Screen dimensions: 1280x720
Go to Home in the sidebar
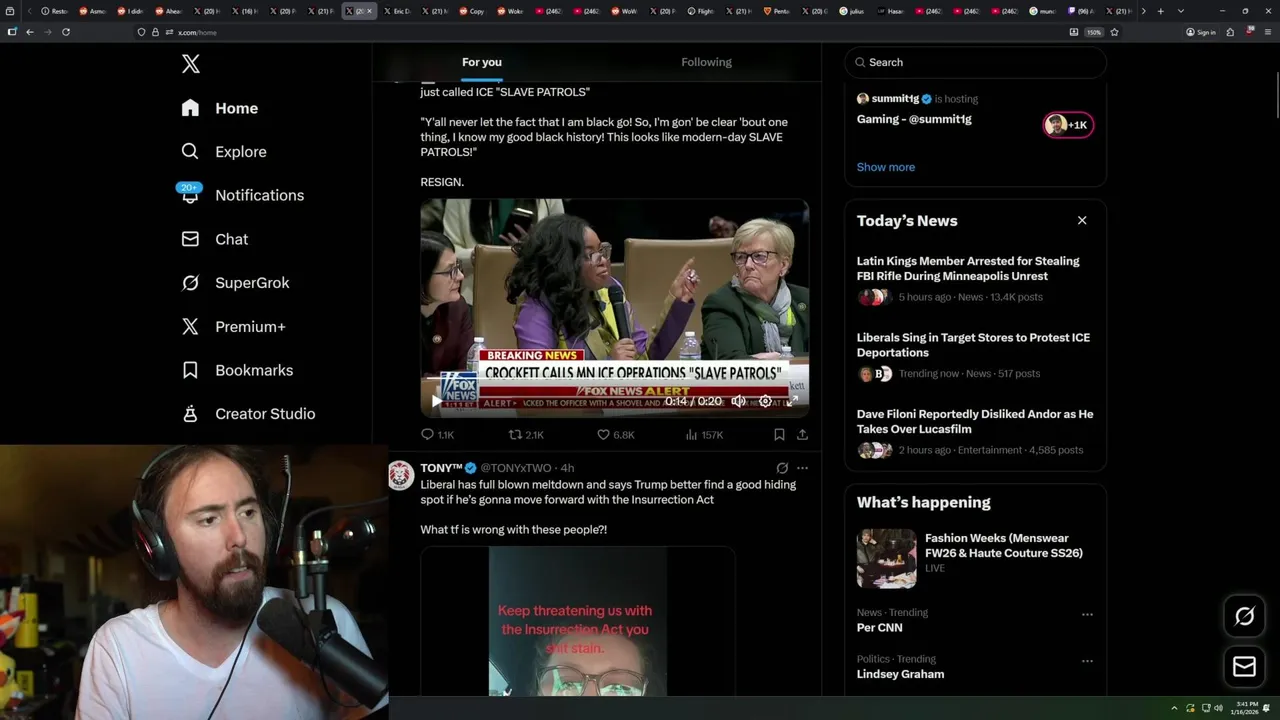pos(220,108)
